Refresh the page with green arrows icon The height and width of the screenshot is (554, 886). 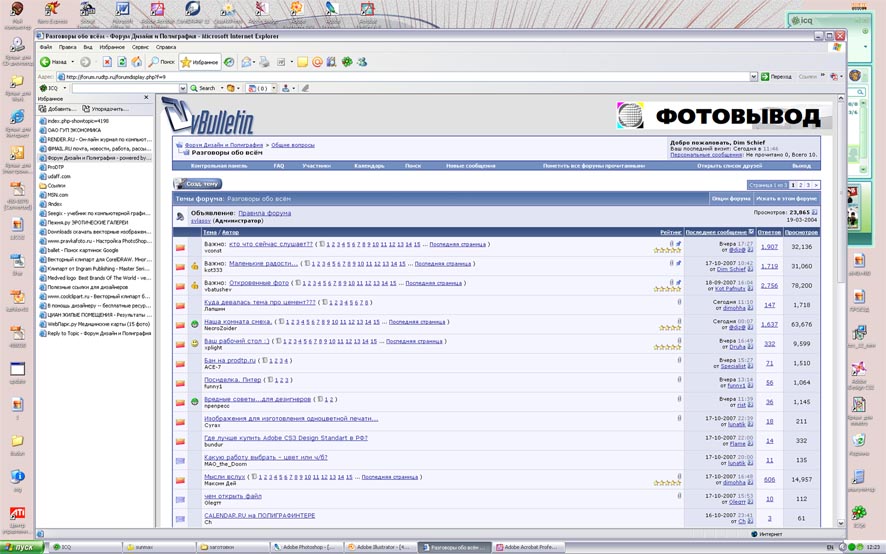(x=121, y=62)
